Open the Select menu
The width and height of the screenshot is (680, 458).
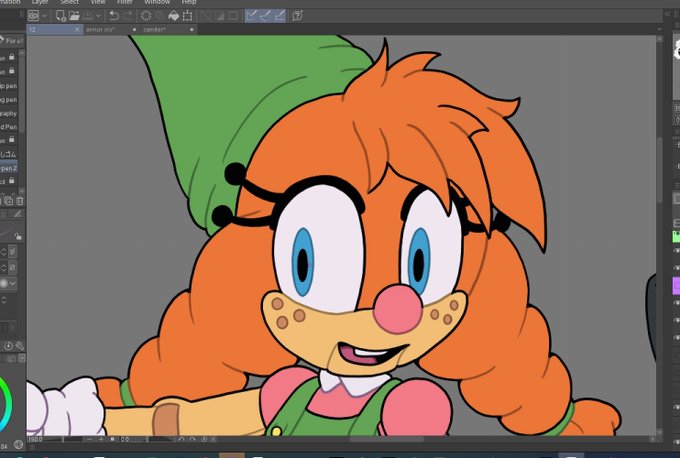(69, 2)
